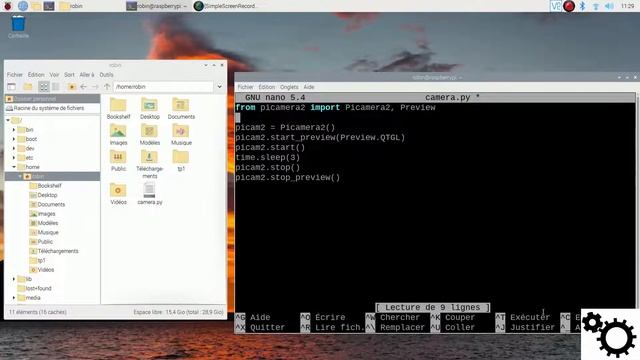Collapse the home folder tree node

coord(14,167)
